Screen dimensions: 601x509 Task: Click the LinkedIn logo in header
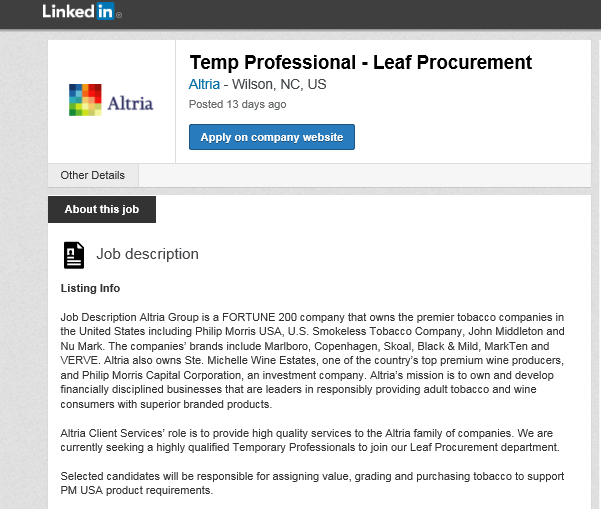(x=81, y=12)
